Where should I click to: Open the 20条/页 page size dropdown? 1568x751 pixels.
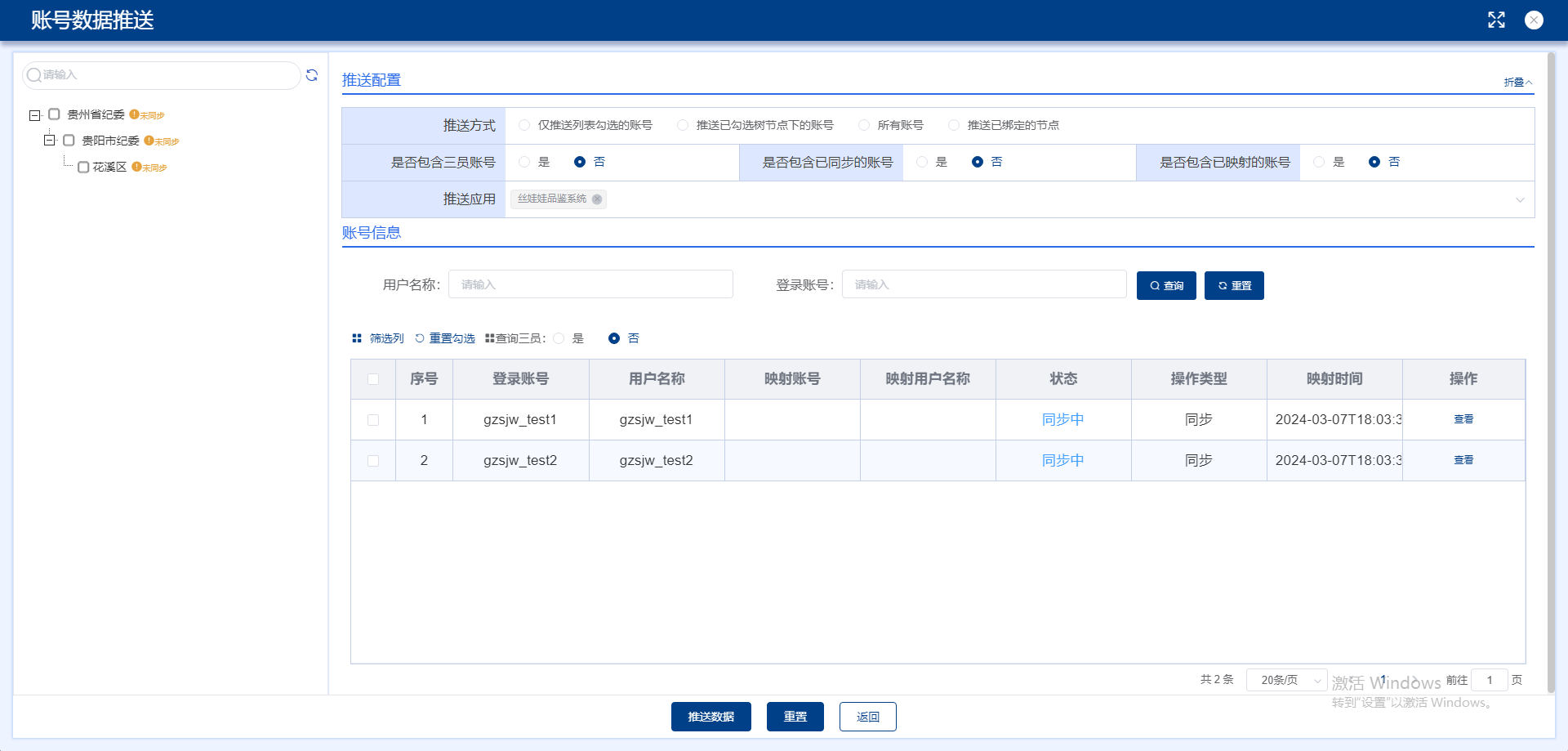(x=1286, y=680)
